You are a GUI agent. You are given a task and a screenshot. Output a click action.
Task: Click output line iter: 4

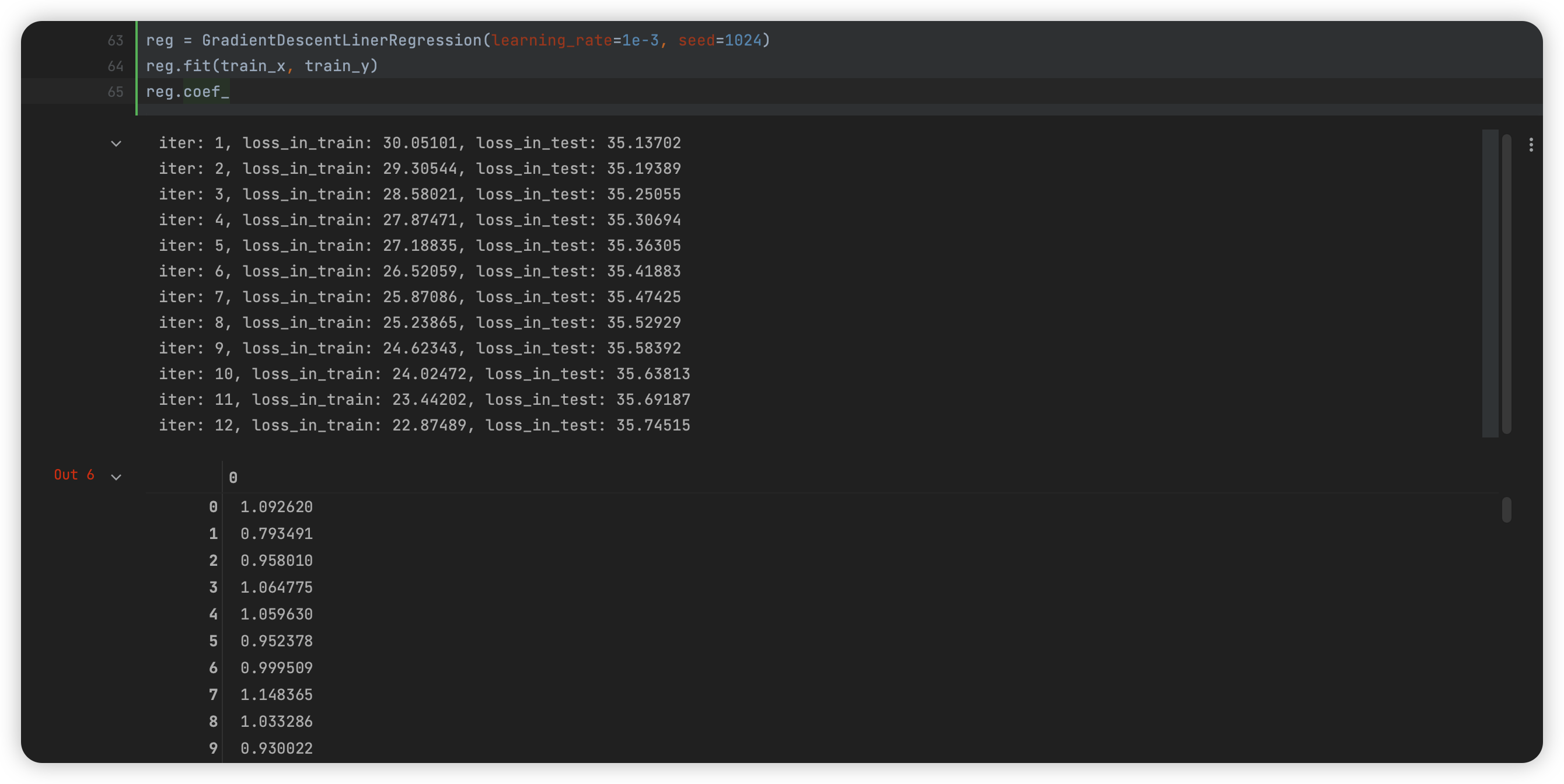click(x=420, y=220)
